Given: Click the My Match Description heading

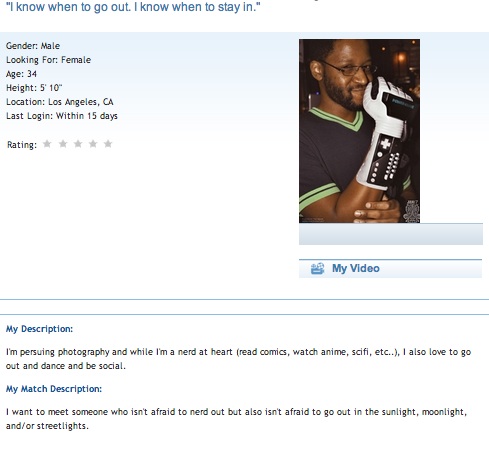Looking at the screenshot, I should 54,389.
